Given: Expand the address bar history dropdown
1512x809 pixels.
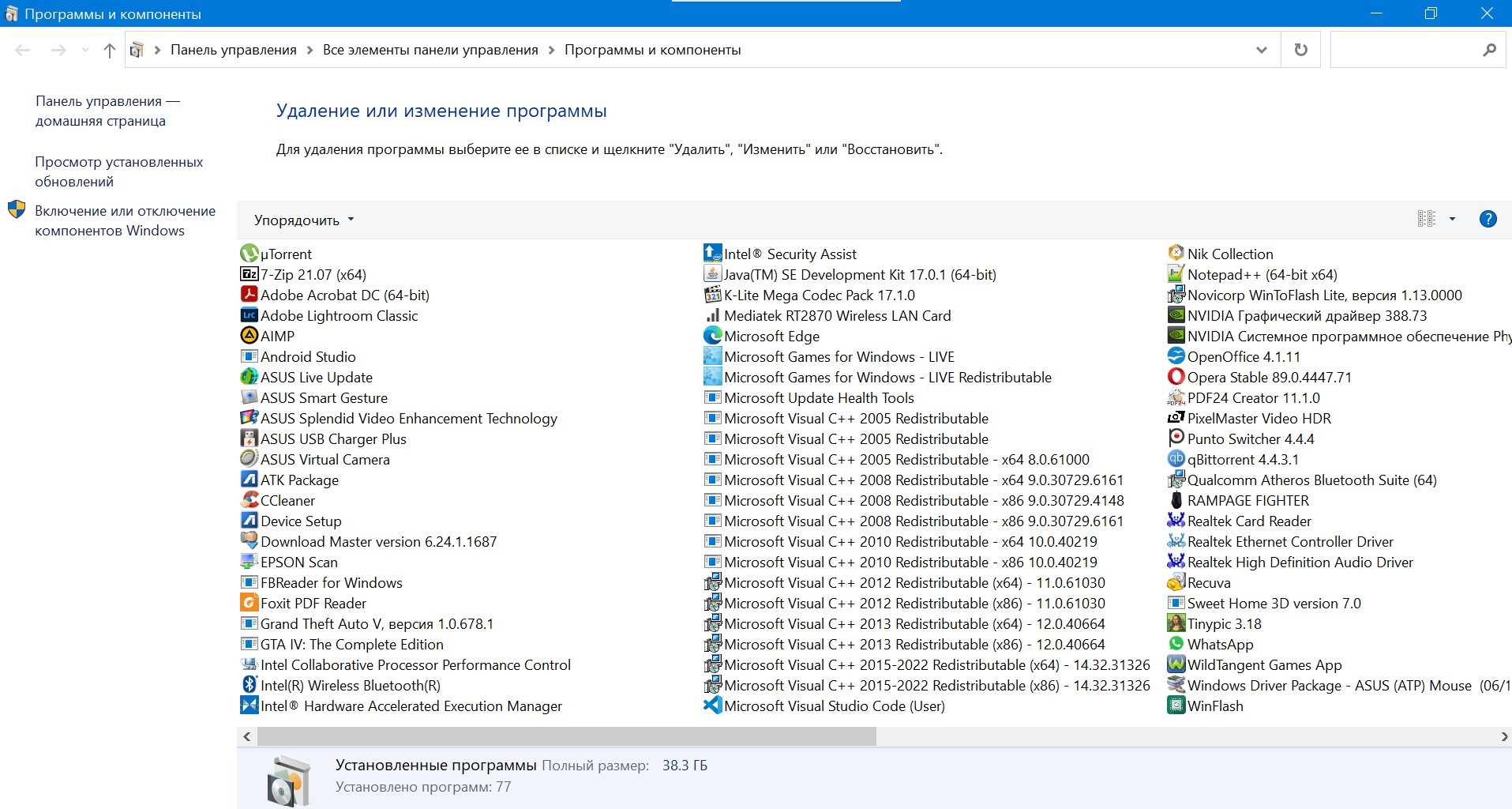Looking at the screenshot, I should click(1261, 50).
